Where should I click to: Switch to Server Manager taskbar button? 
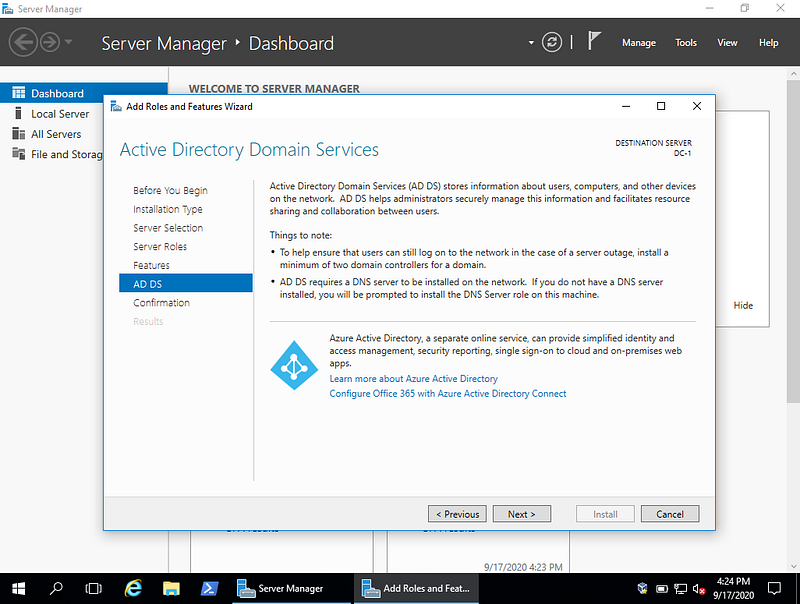pyautogui.click(x=291, y=589)
